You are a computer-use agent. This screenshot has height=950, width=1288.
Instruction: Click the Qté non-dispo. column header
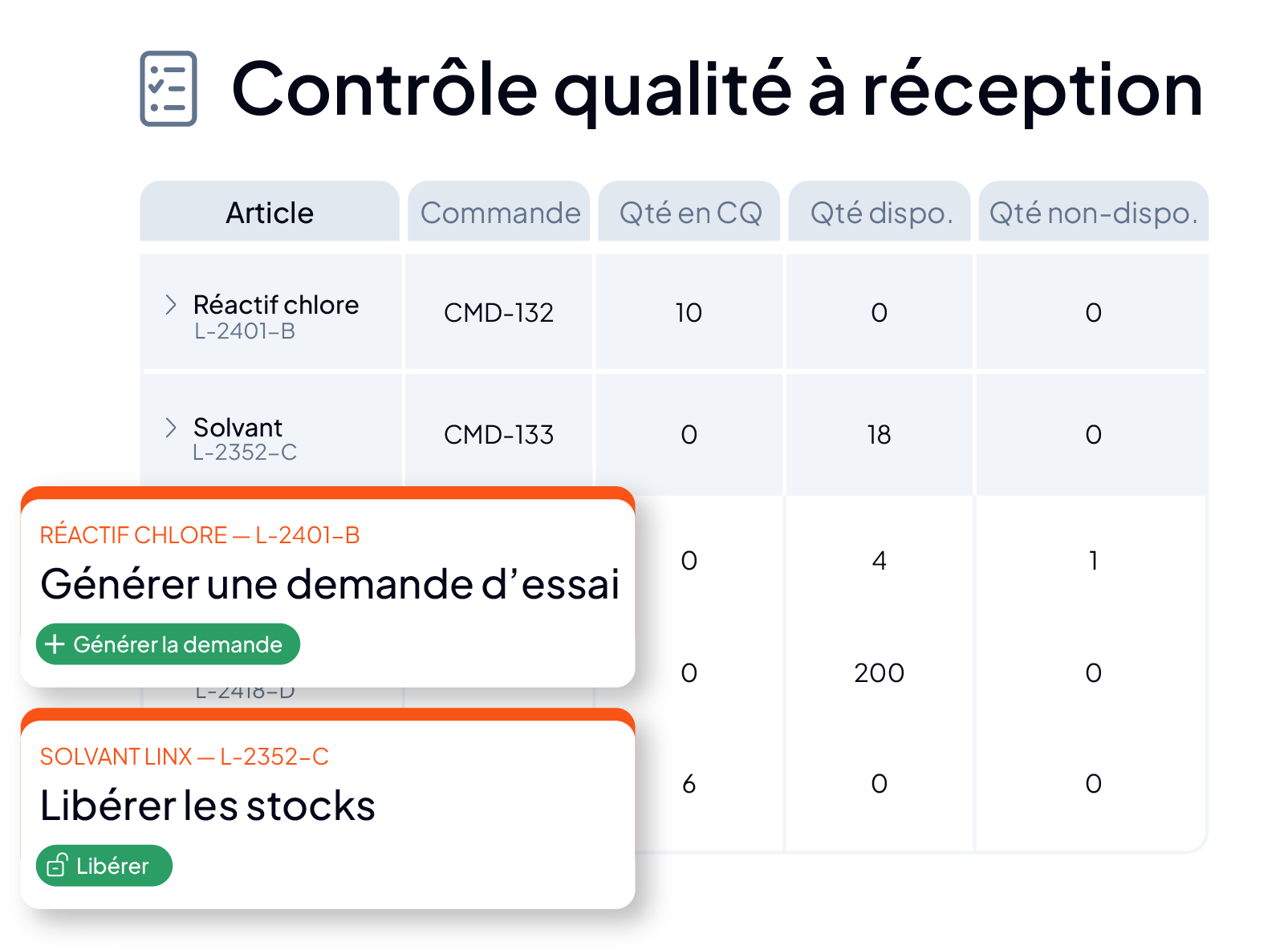(1093, 212)
